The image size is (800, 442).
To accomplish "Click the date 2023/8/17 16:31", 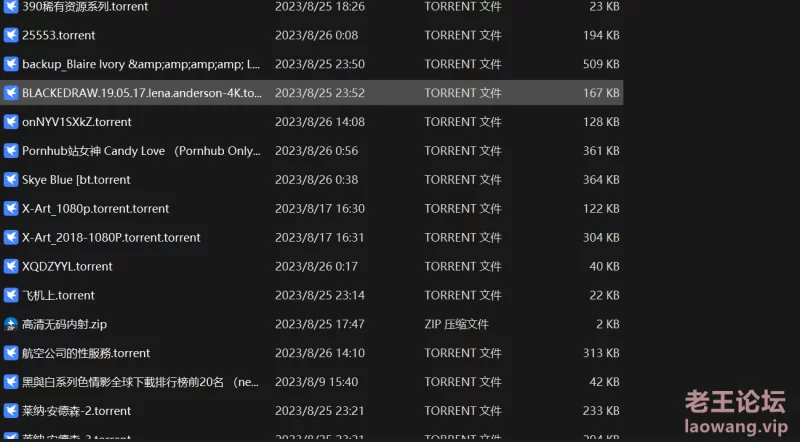I will (320, 238).
